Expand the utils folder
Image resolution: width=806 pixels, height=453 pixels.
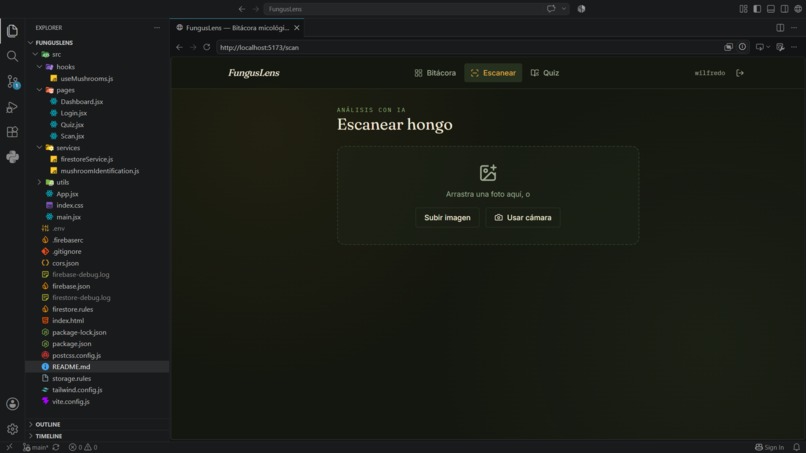[x=39, y=182]
